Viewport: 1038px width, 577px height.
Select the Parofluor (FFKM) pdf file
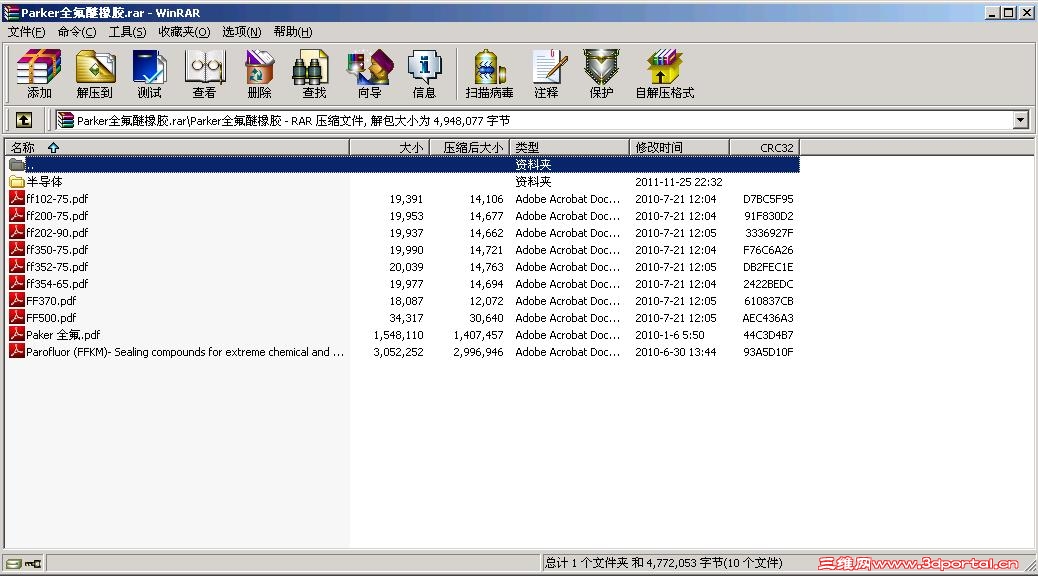(185, 351)
